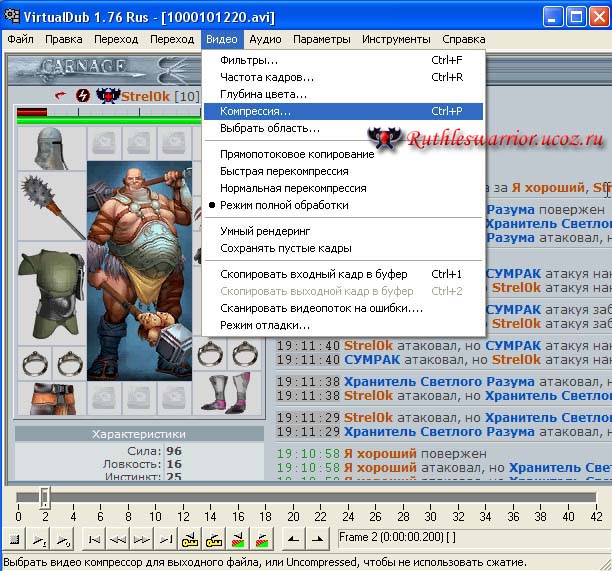Click the green armor item in video frame
This screenshot has width=612, height=571.
pos(52,294)
